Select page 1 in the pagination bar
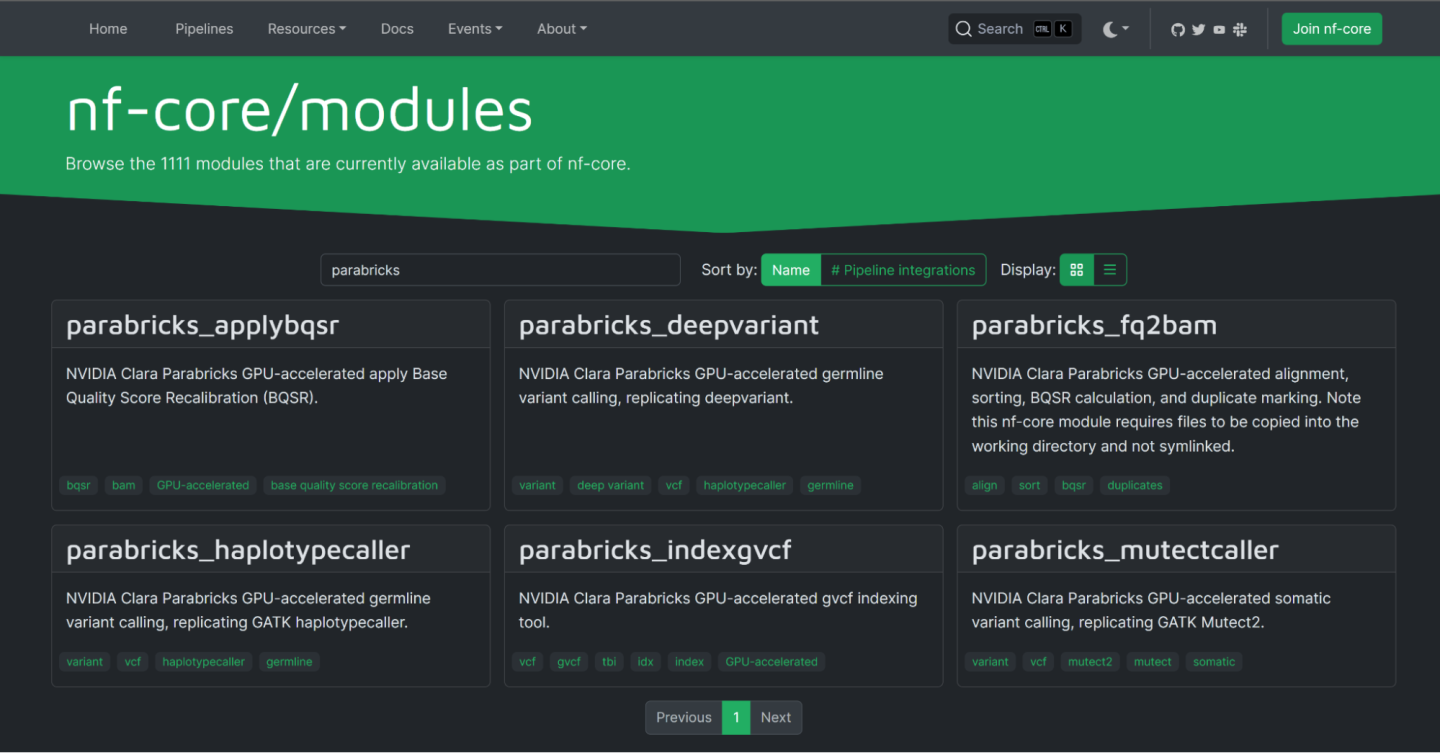 [735, 717]
